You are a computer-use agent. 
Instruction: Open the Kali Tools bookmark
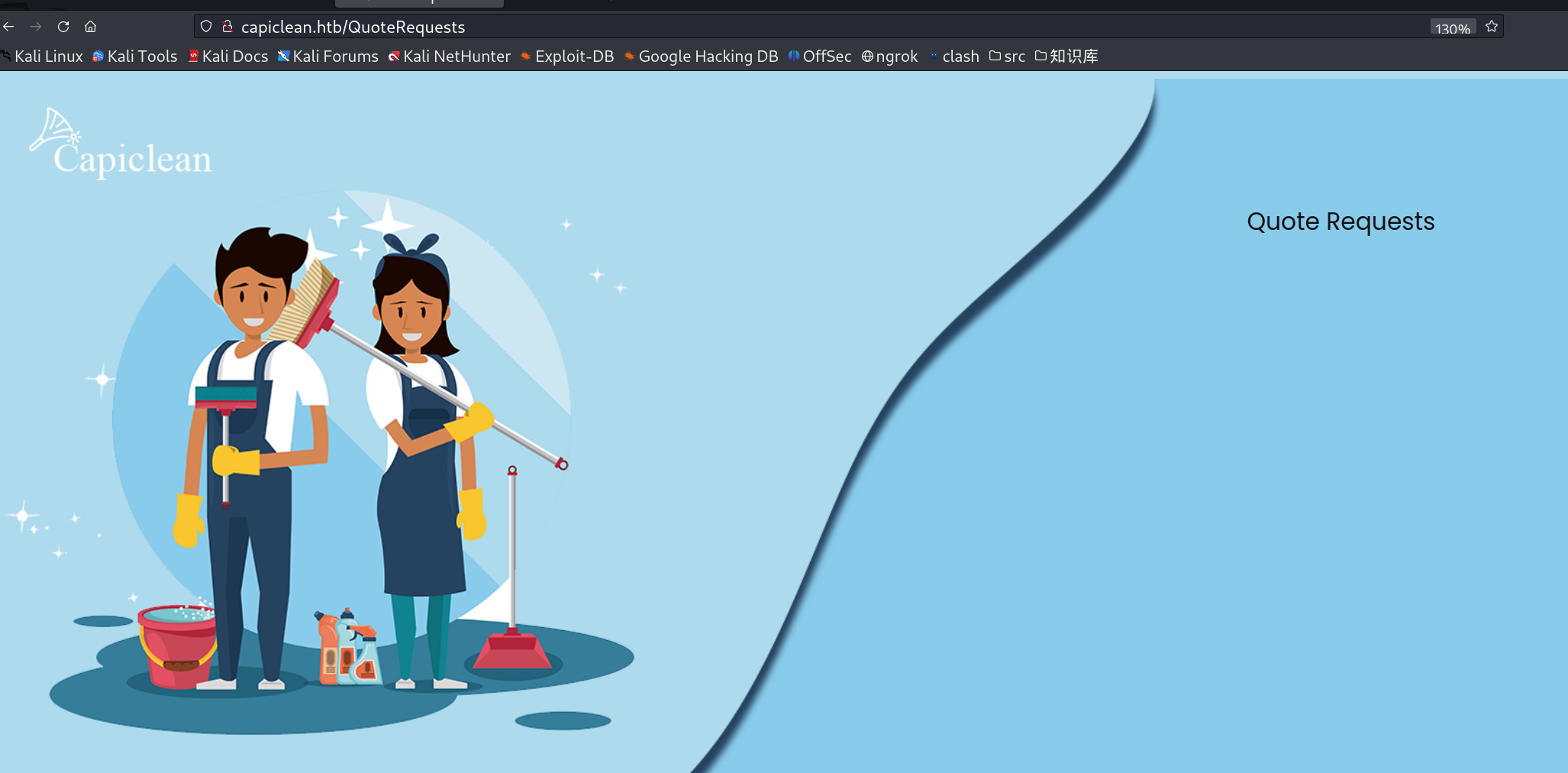[x=135, y=57]
